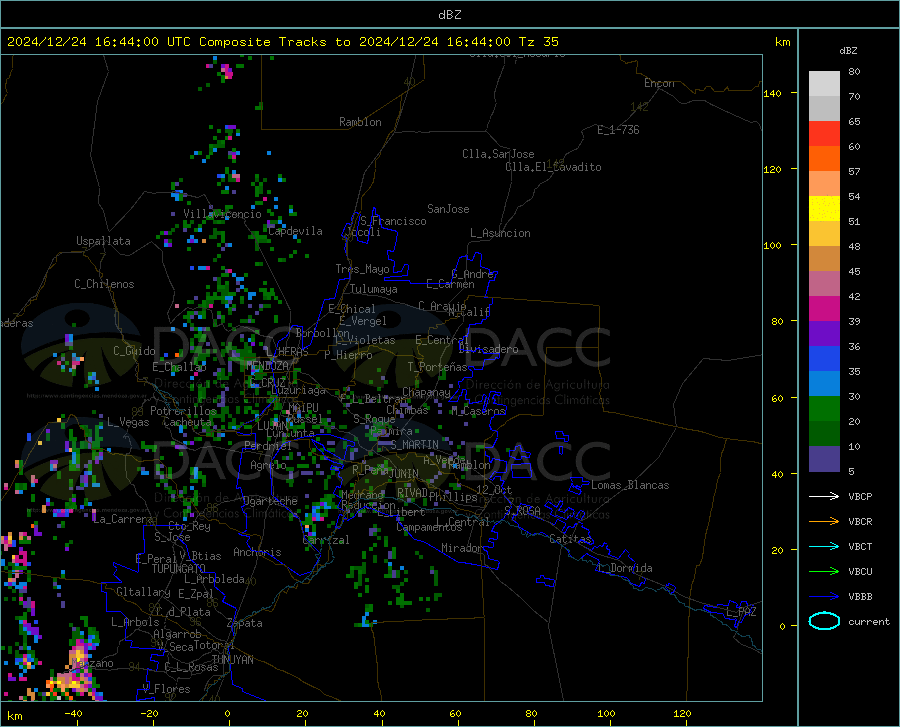The width and height of the screenshot is (900, 727).
Task: Click the S_Francisco place label
Action: tap(393, 221)
